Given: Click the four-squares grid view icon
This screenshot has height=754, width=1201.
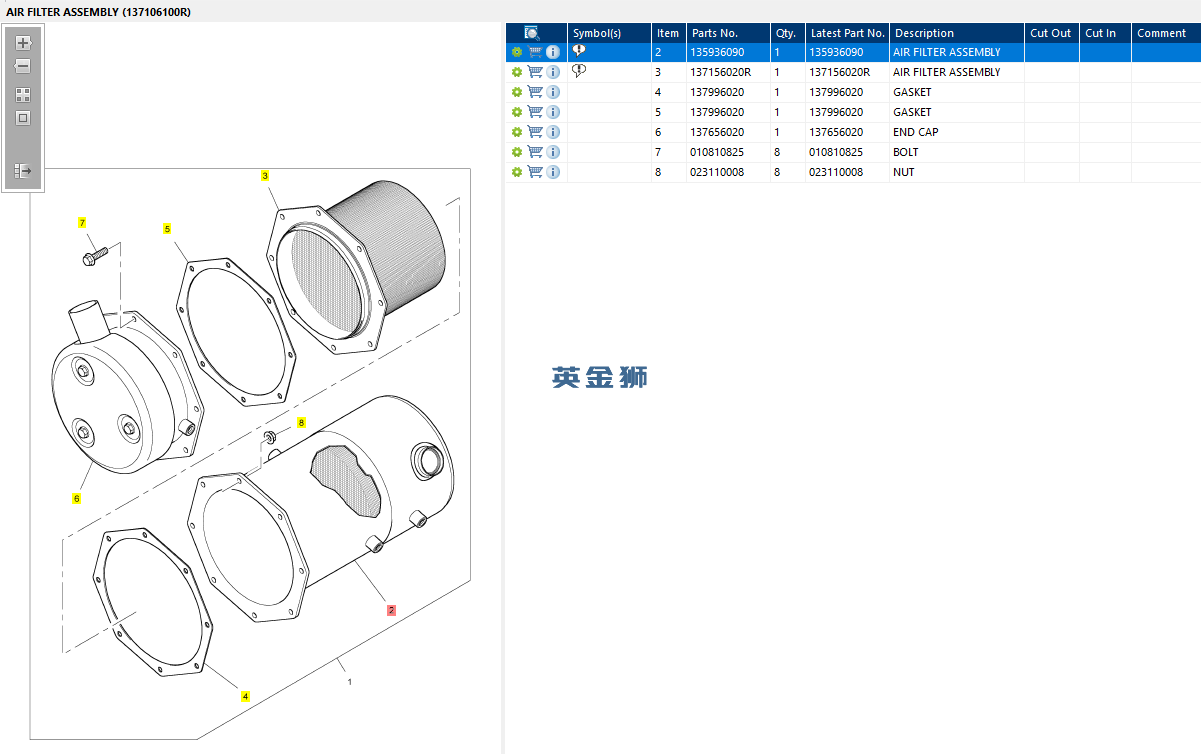Looking at the screenshot, I should tap(23, 95).
